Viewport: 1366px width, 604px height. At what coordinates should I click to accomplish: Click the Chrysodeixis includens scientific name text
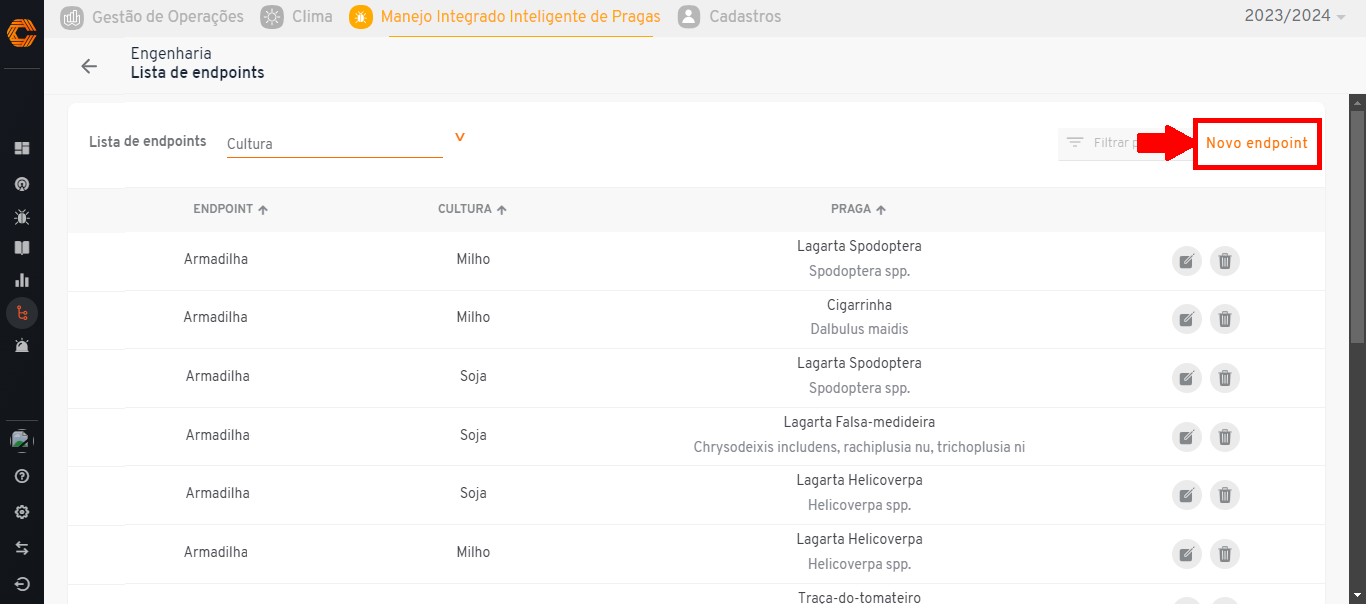(859, 447)
